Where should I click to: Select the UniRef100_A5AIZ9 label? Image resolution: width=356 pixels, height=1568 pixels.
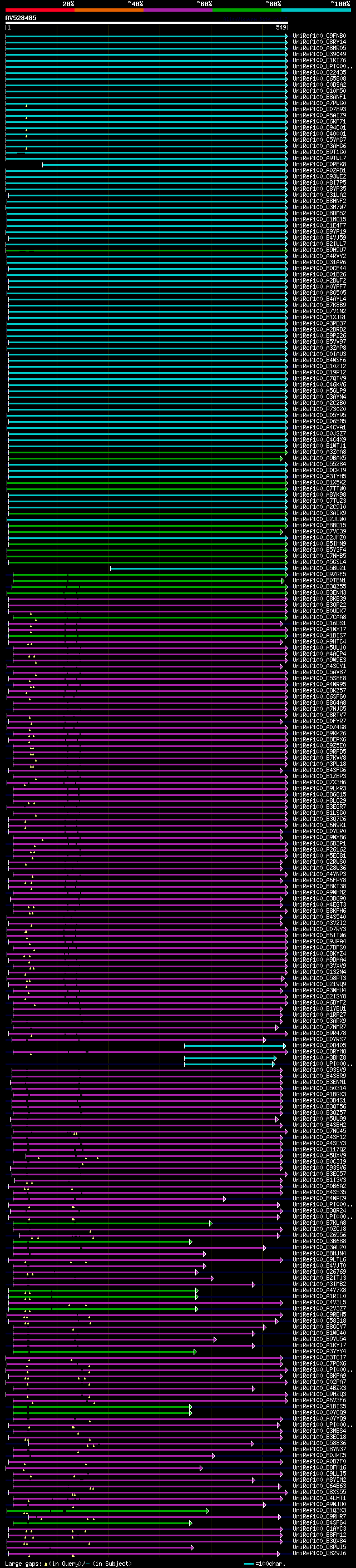click(x=319, y=115)
